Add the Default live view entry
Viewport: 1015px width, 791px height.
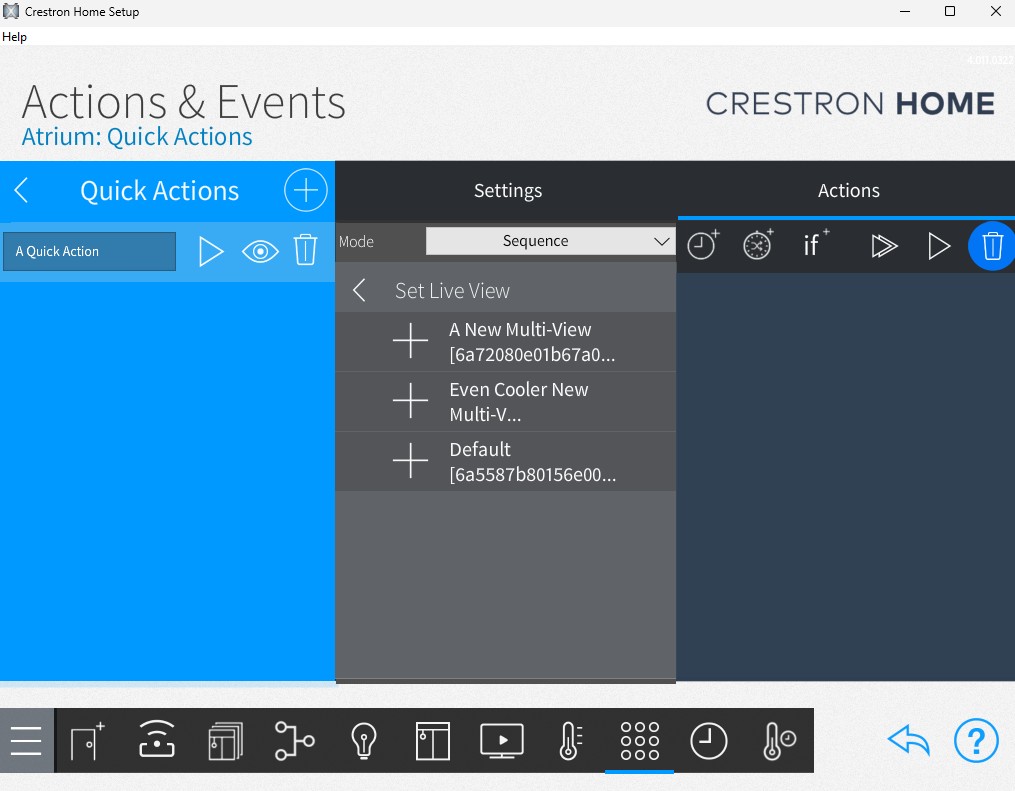click(410, 461)
